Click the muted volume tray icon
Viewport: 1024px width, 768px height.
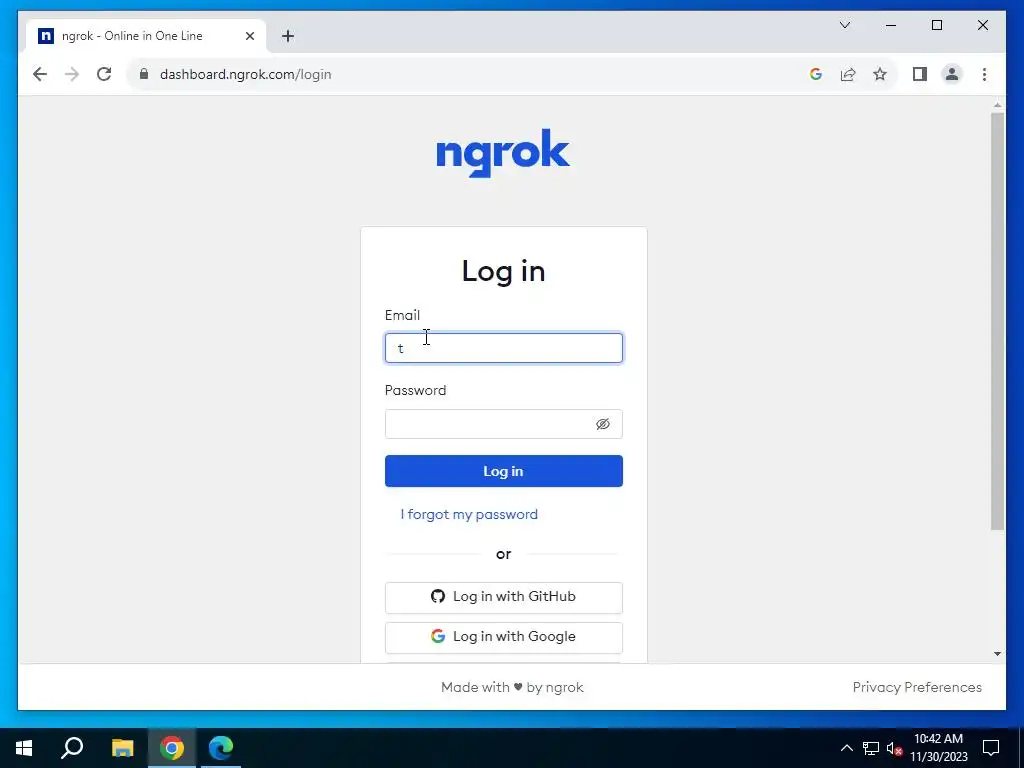pos(894,748)
